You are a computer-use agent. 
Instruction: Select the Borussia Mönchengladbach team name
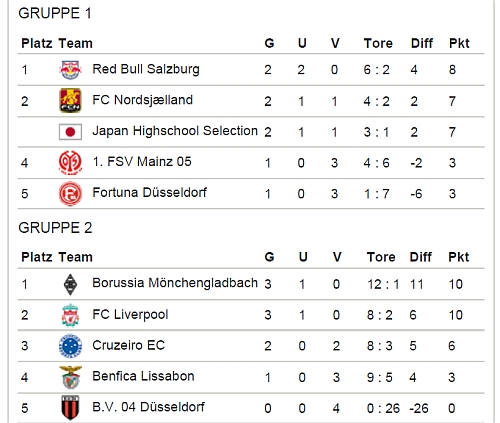click(175, 283)
